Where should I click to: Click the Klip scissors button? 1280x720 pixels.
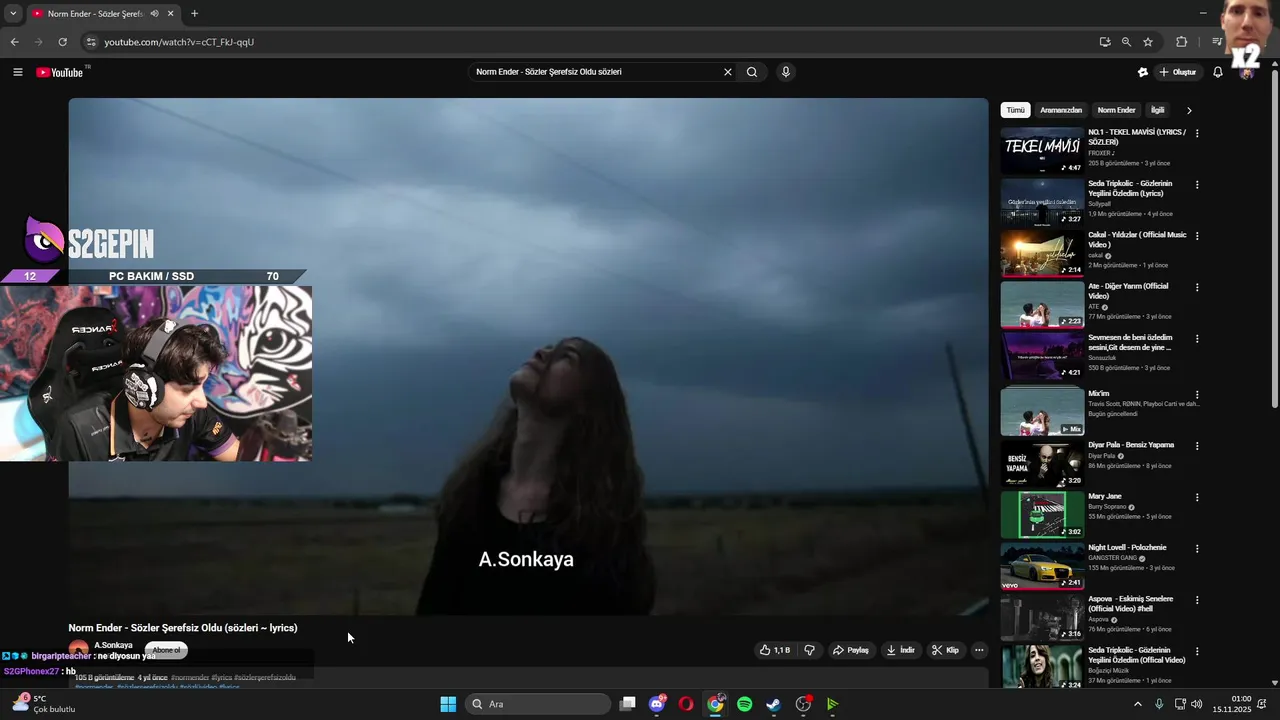pyautogui.click(x=945, y=650)
